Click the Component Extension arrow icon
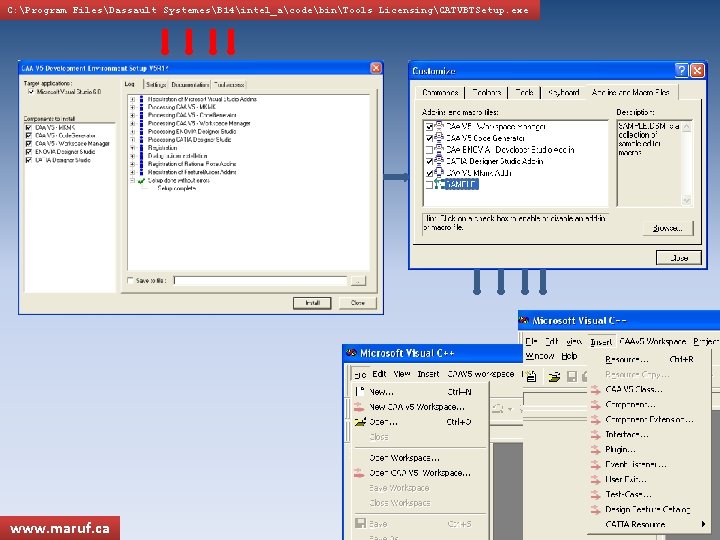This screenshot has width=720, height=540. 596,420
